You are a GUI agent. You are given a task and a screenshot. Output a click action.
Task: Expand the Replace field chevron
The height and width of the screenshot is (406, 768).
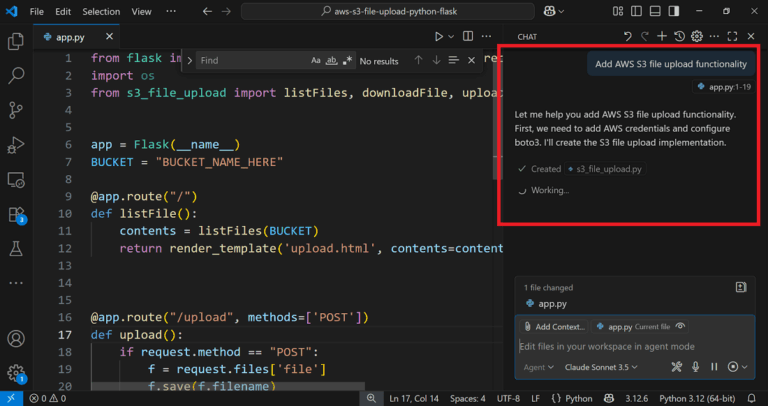coord(190,61)
